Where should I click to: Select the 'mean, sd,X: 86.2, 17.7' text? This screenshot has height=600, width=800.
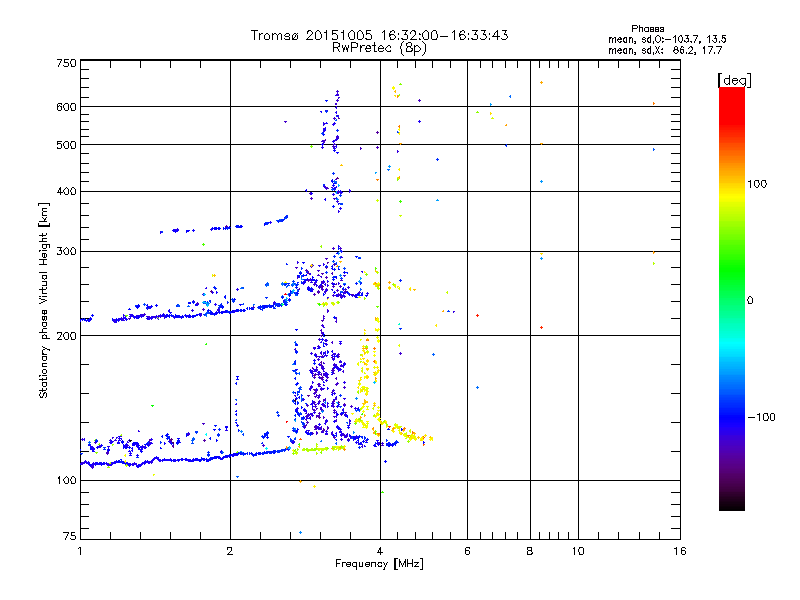click(x=665, y=50)
